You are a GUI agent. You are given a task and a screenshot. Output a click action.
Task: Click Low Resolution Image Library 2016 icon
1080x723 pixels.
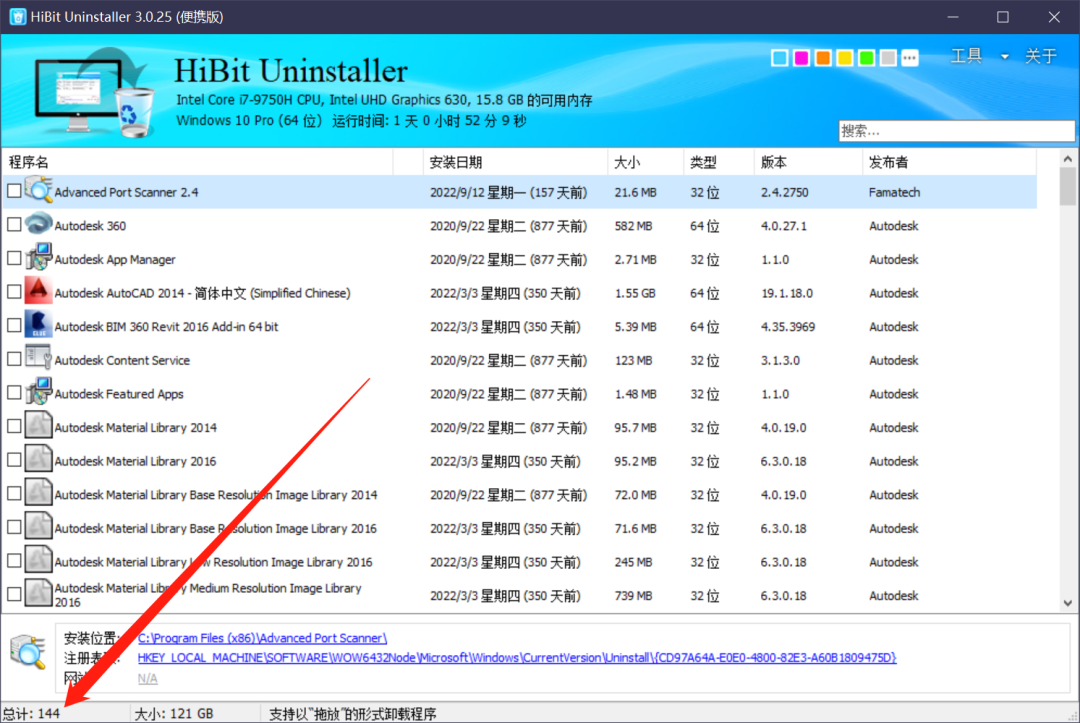tap(39, 561)
